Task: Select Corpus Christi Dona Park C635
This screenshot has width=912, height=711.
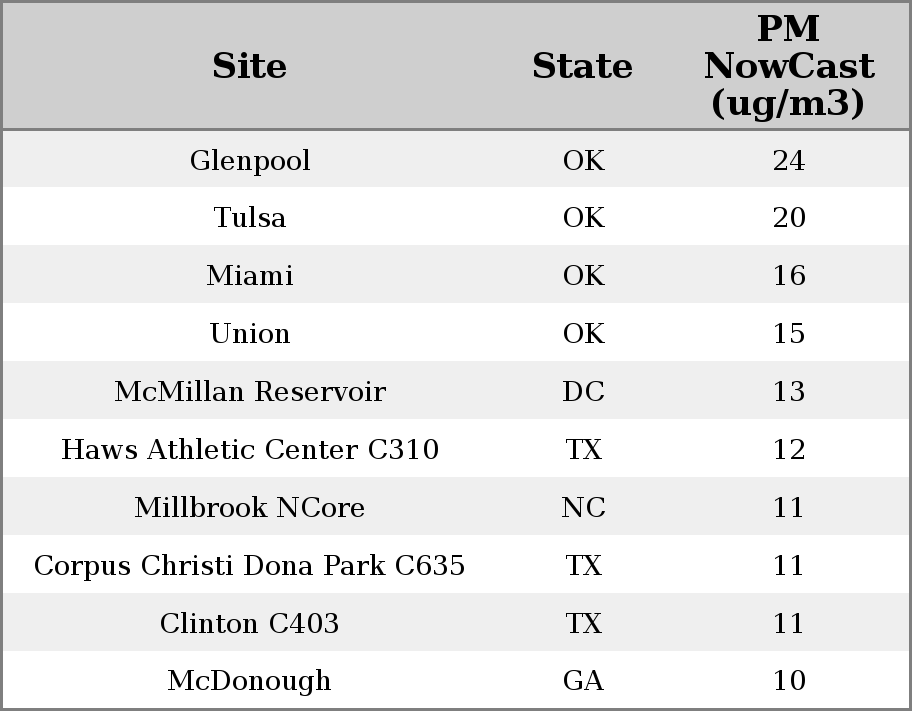Action: pos(250,565)
